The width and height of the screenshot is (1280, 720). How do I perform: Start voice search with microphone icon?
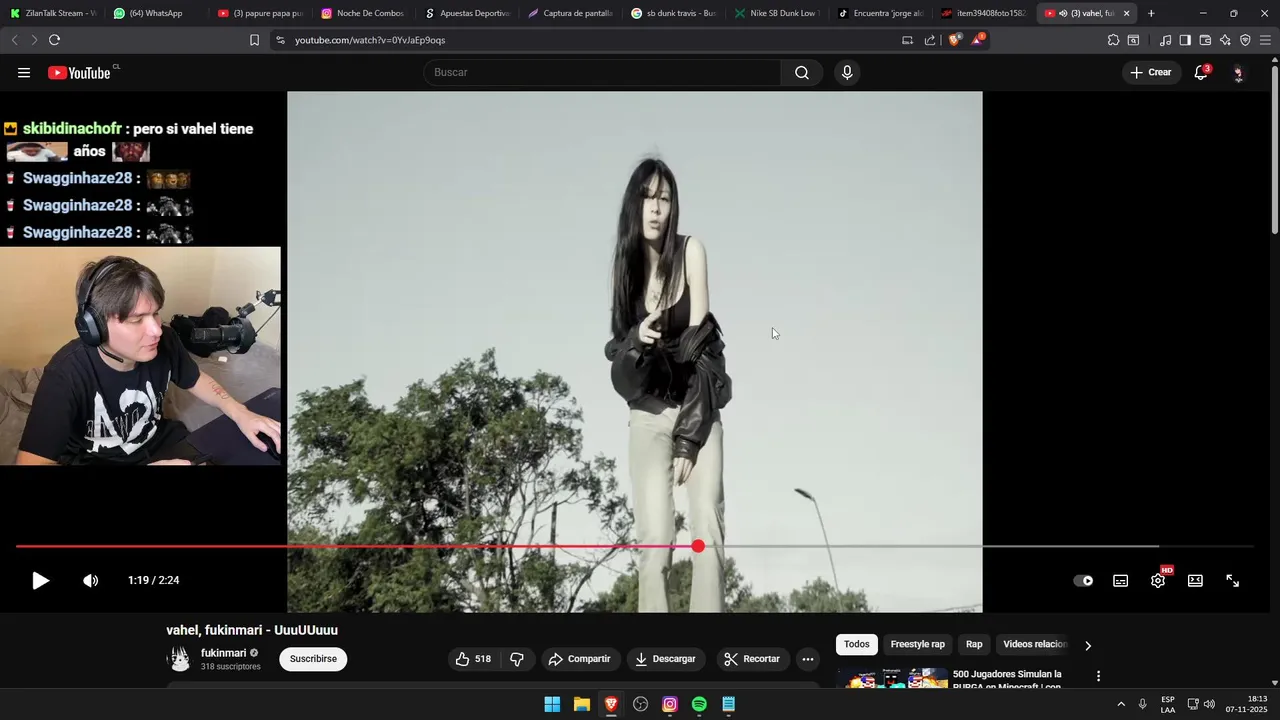click(847, 72)
